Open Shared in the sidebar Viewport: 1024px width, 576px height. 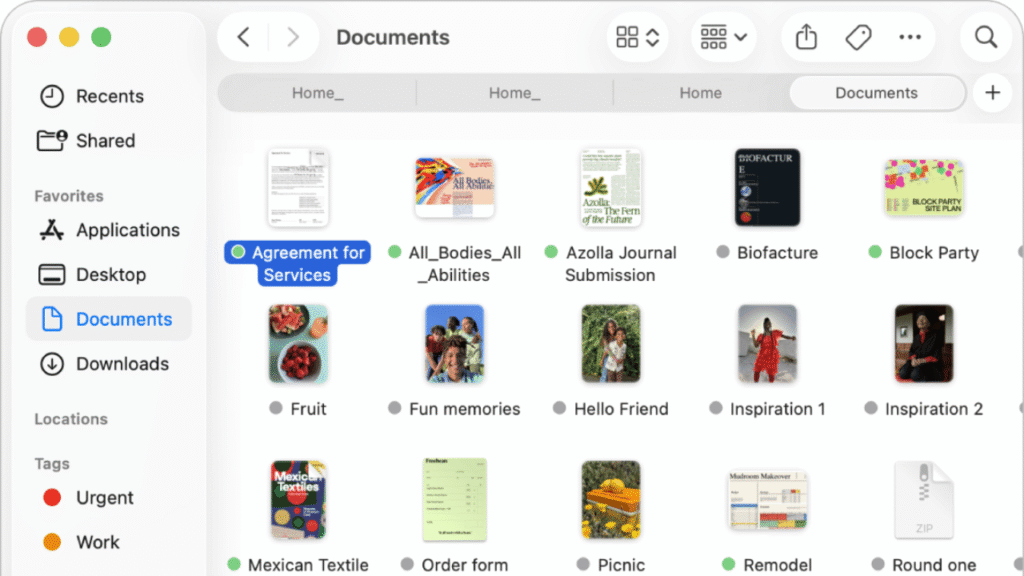point(109,140)
